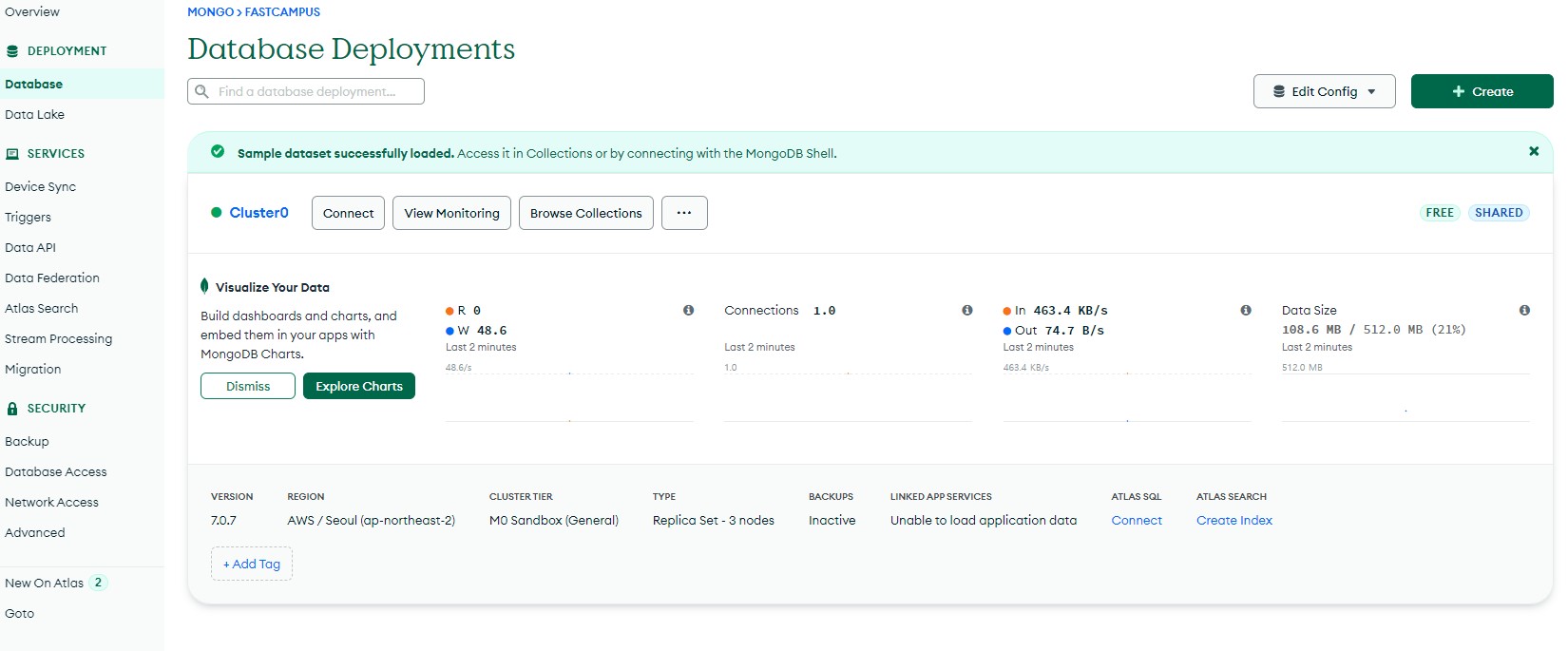Viewport: 1568px width, 651px height.
Task: Click the MongoDB leaf icon by Visualize Your Data
Action: [x=204, y=286]
